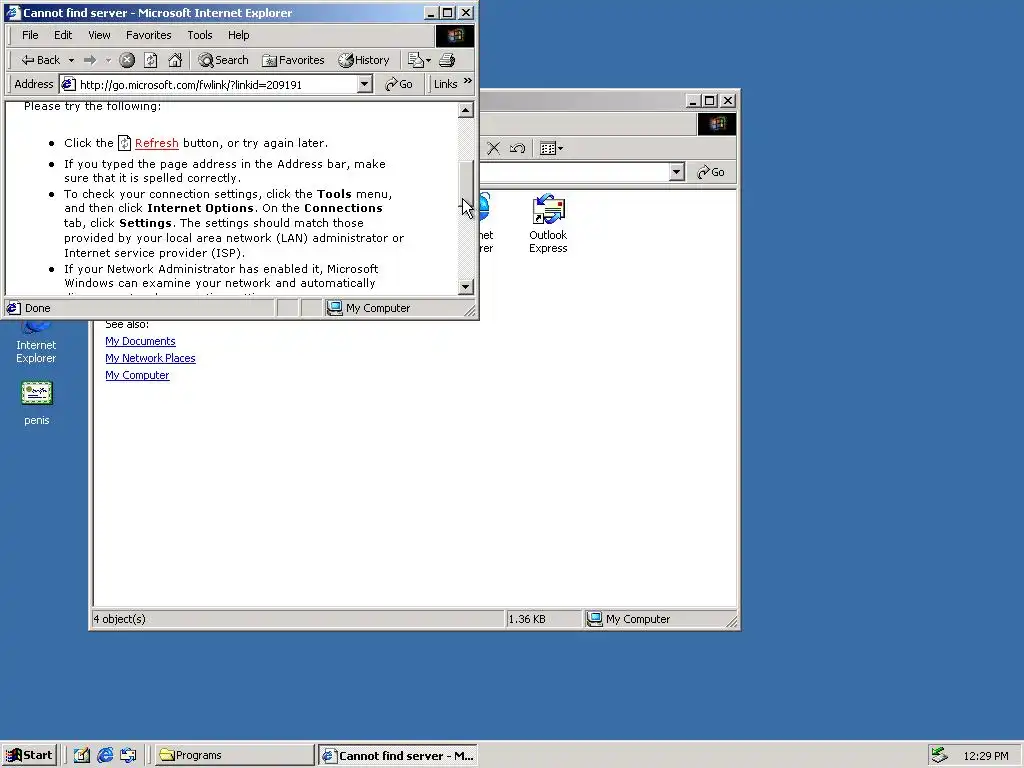Click the Mail toolbar icon
This screenshot has width=1024, height=768.
[x=419, y=60]
